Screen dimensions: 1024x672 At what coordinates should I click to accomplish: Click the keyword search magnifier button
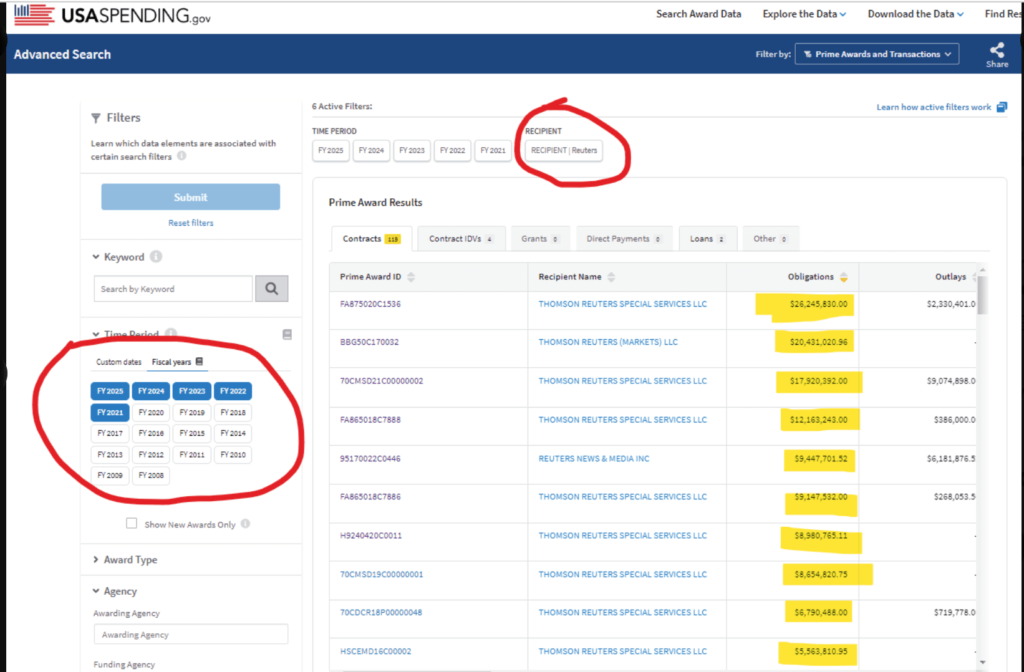pyautogui.click(x=272, y=289)
